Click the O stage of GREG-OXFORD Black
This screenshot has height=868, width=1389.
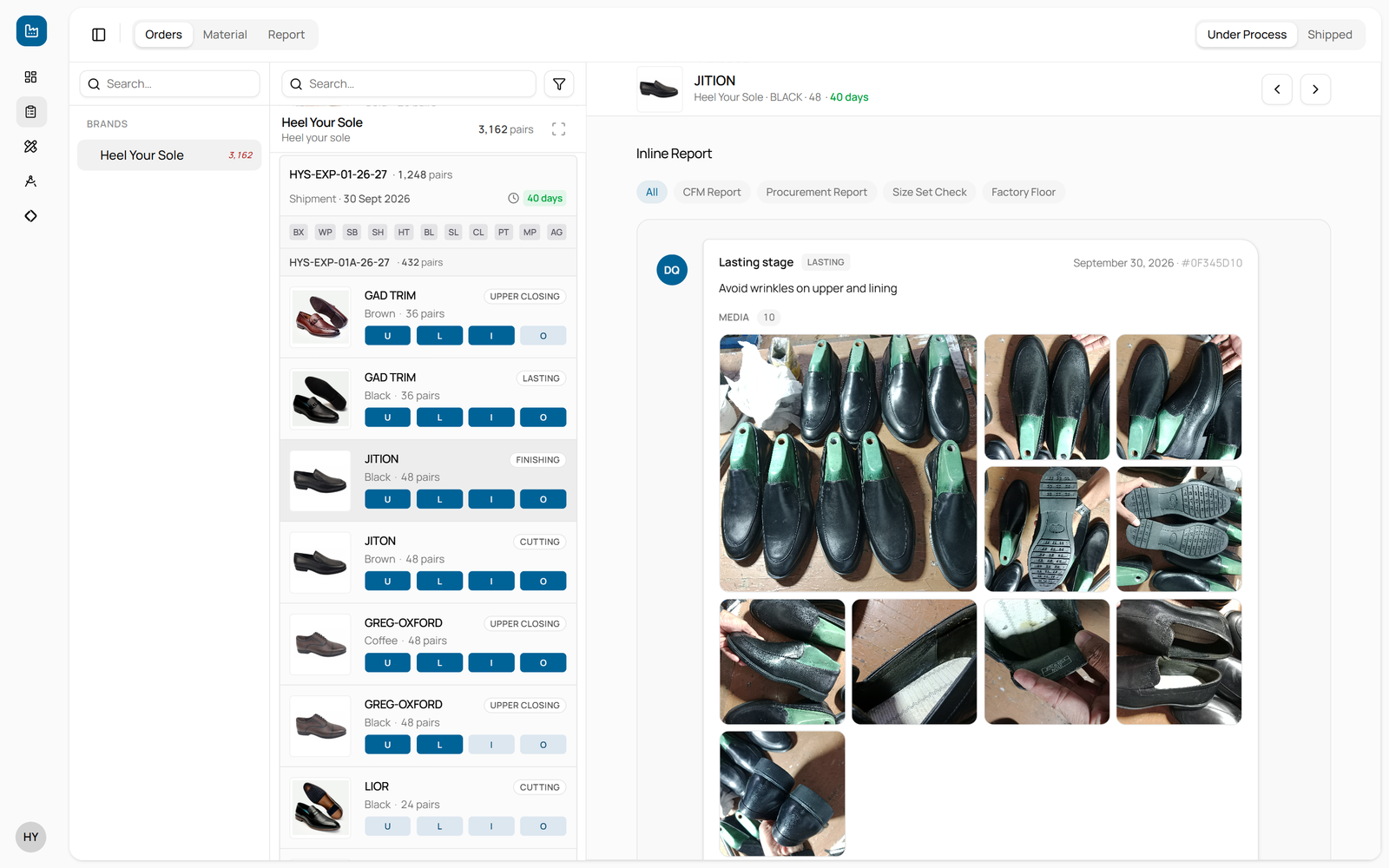[543, 745]
